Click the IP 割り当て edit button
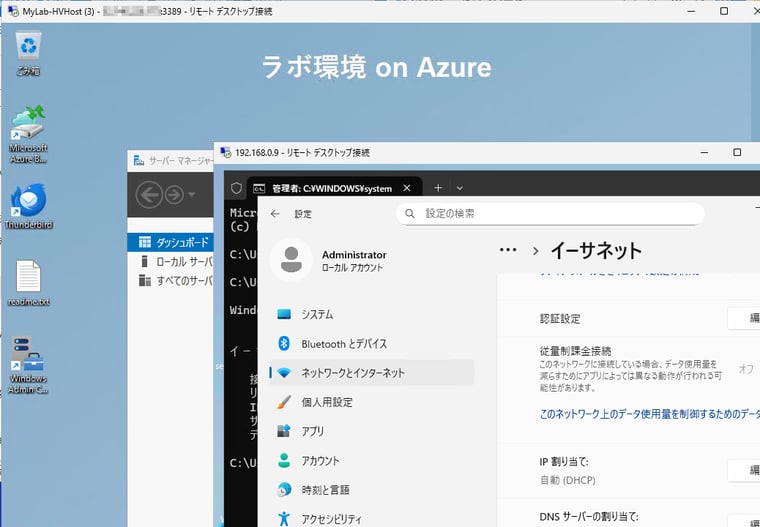760x527 pixels. (744, 470)
